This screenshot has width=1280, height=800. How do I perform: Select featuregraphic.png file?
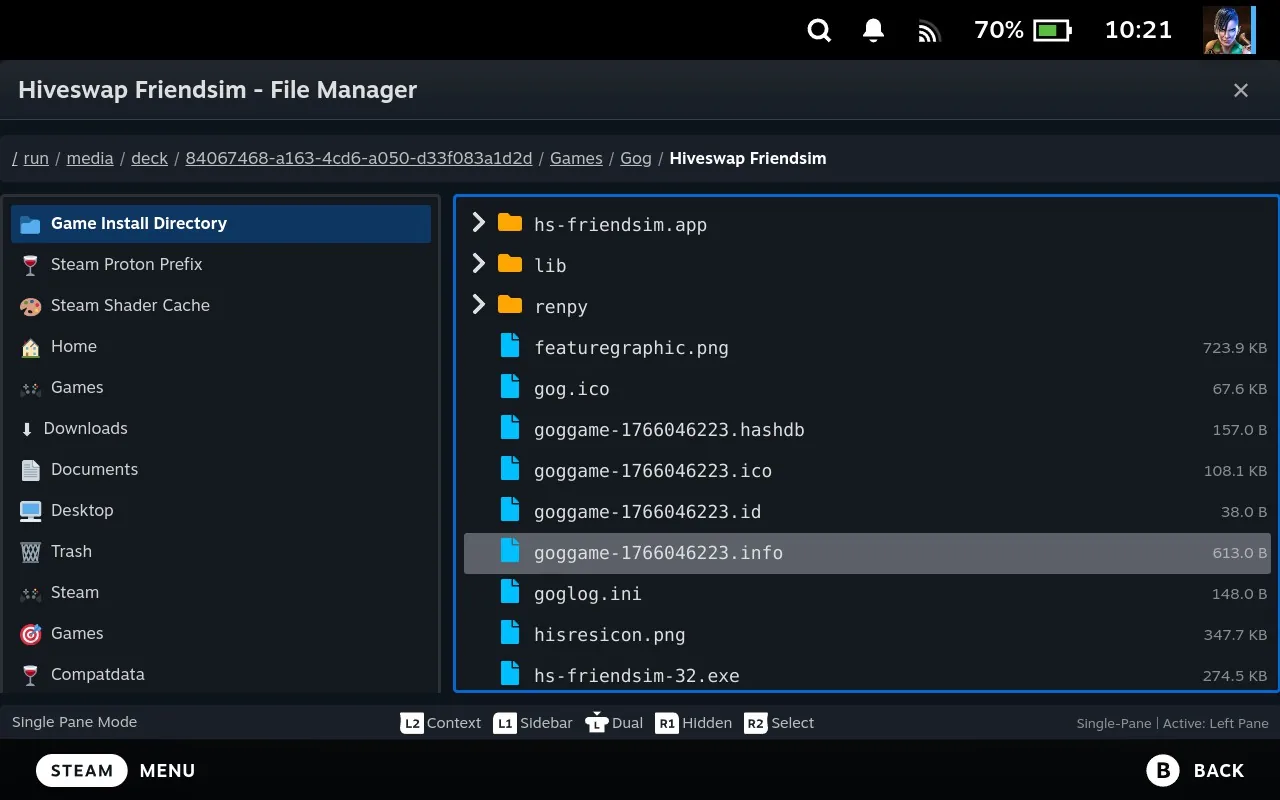coord(867,348)
